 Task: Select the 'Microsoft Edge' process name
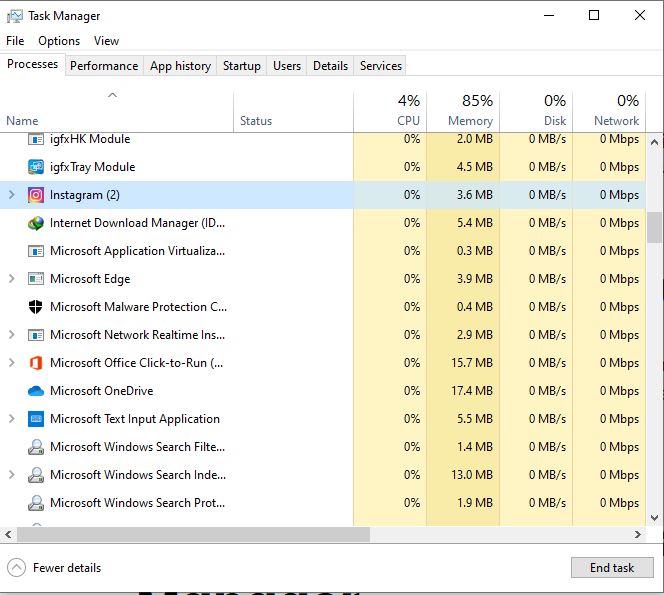(x=90, y=279)
